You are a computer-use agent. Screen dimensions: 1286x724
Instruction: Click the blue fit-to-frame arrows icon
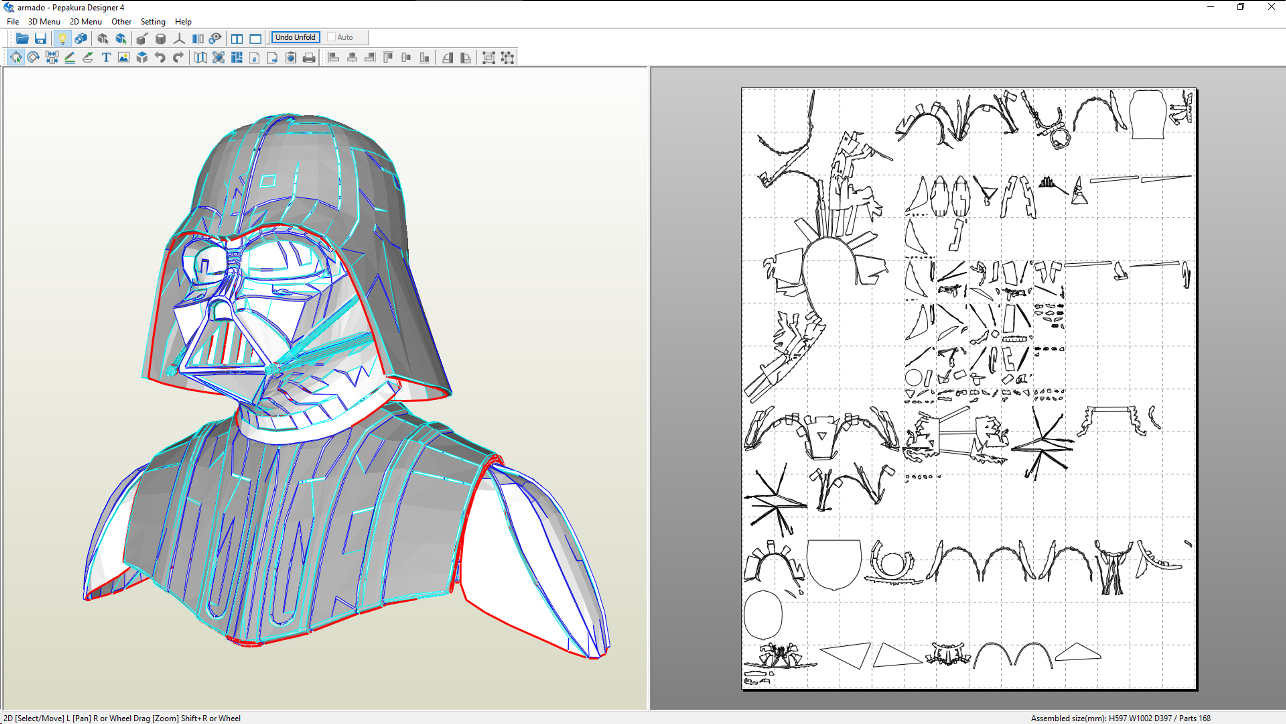(218, 57)
